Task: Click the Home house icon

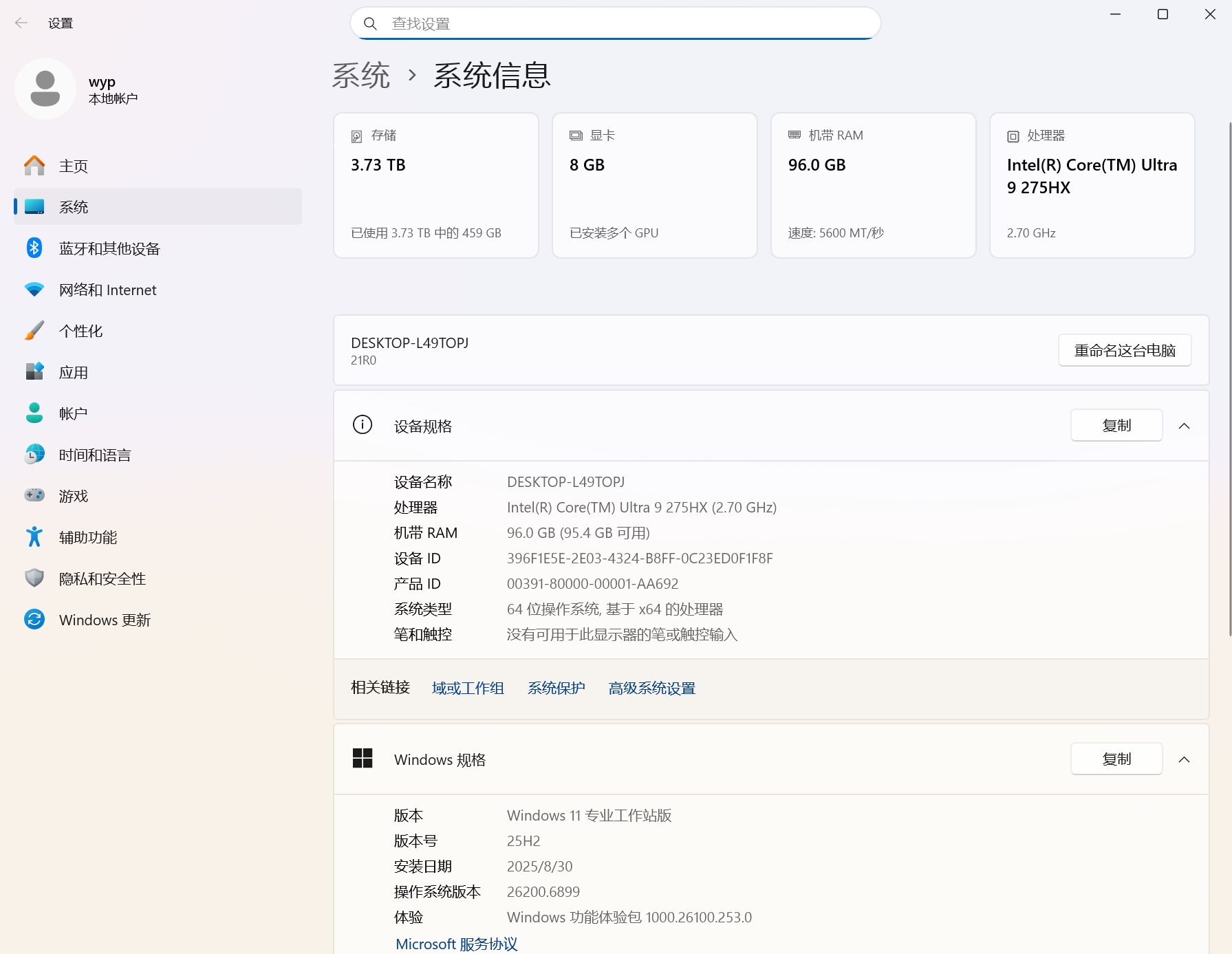Action: [x=34, y=166]
